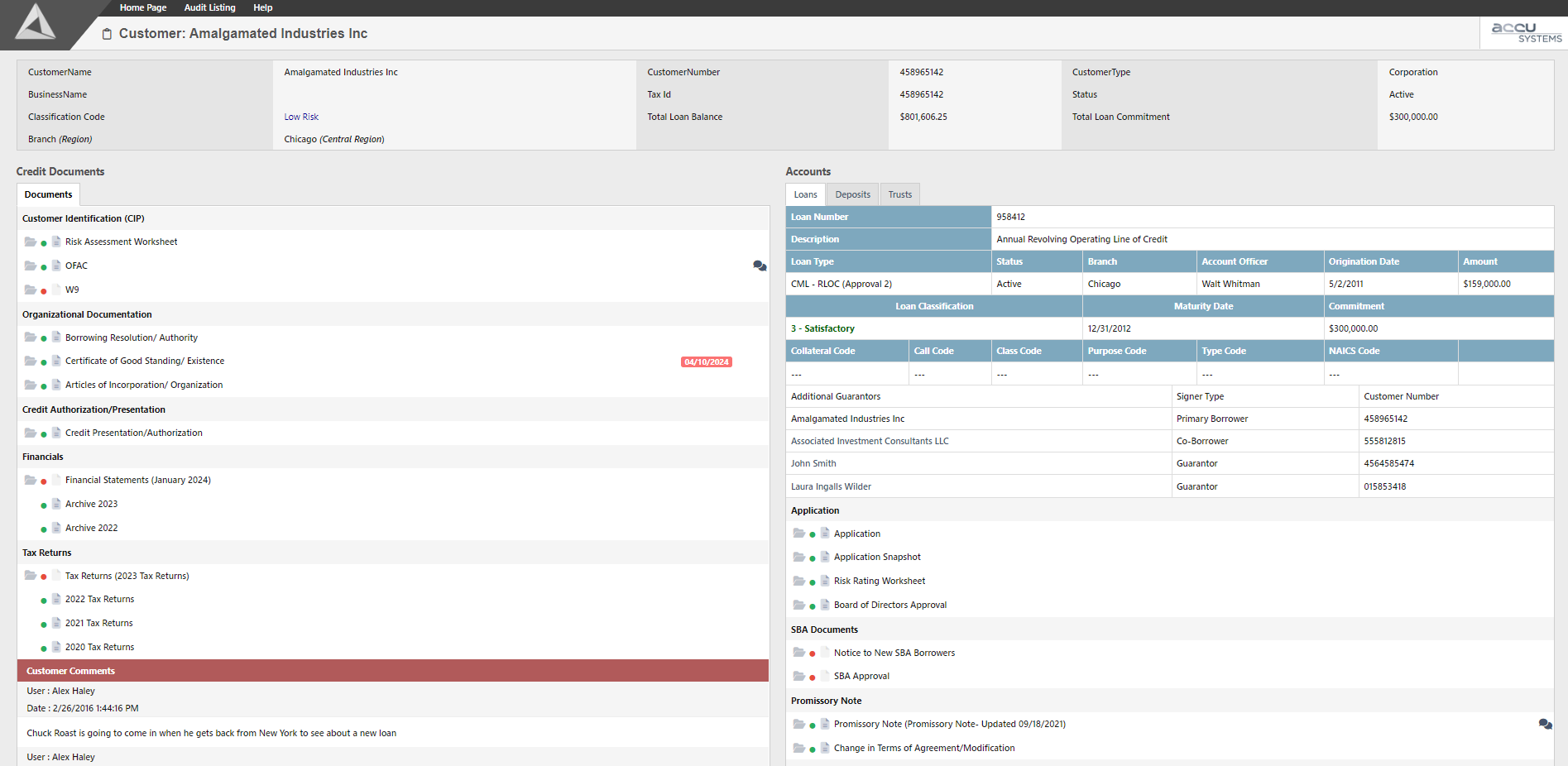The image size is (1568, 766).
Task: Click the green status dot beside Archive 2023
Action: [x=44, y=505]
